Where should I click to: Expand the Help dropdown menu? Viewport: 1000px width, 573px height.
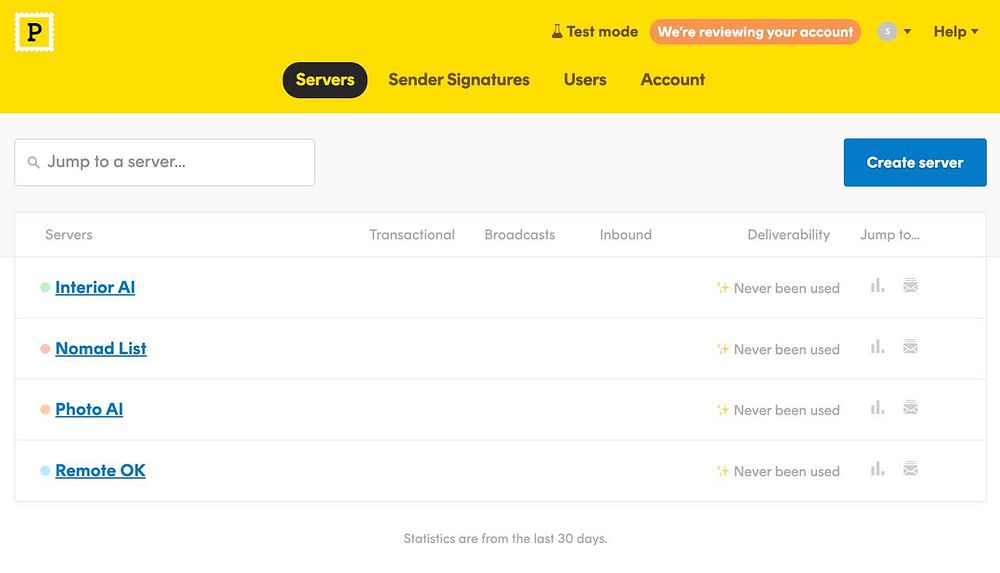click(955, 31)
